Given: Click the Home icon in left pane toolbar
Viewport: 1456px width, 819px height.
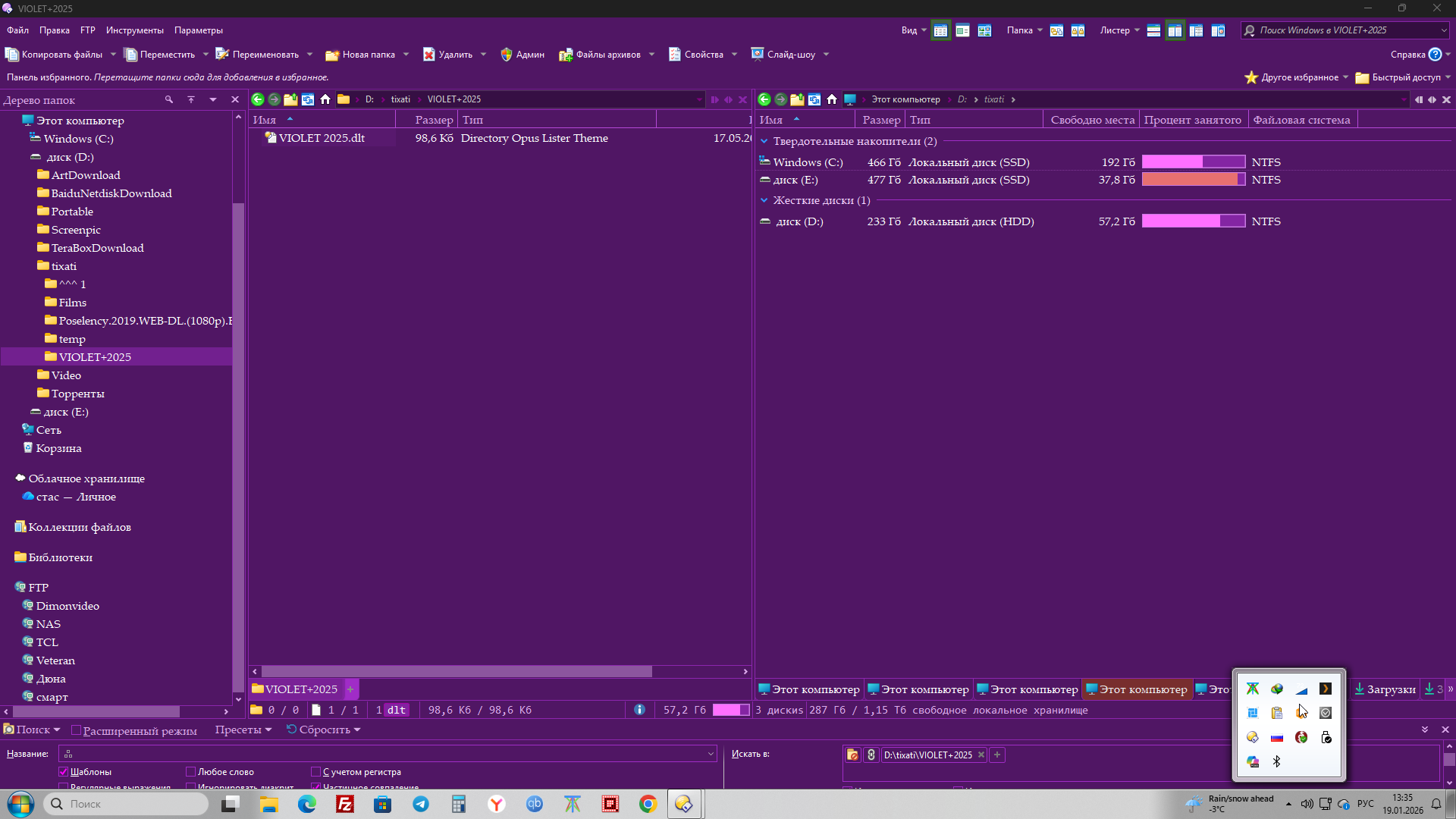Looking at the screenshot, I should click(x=325, y=99).
